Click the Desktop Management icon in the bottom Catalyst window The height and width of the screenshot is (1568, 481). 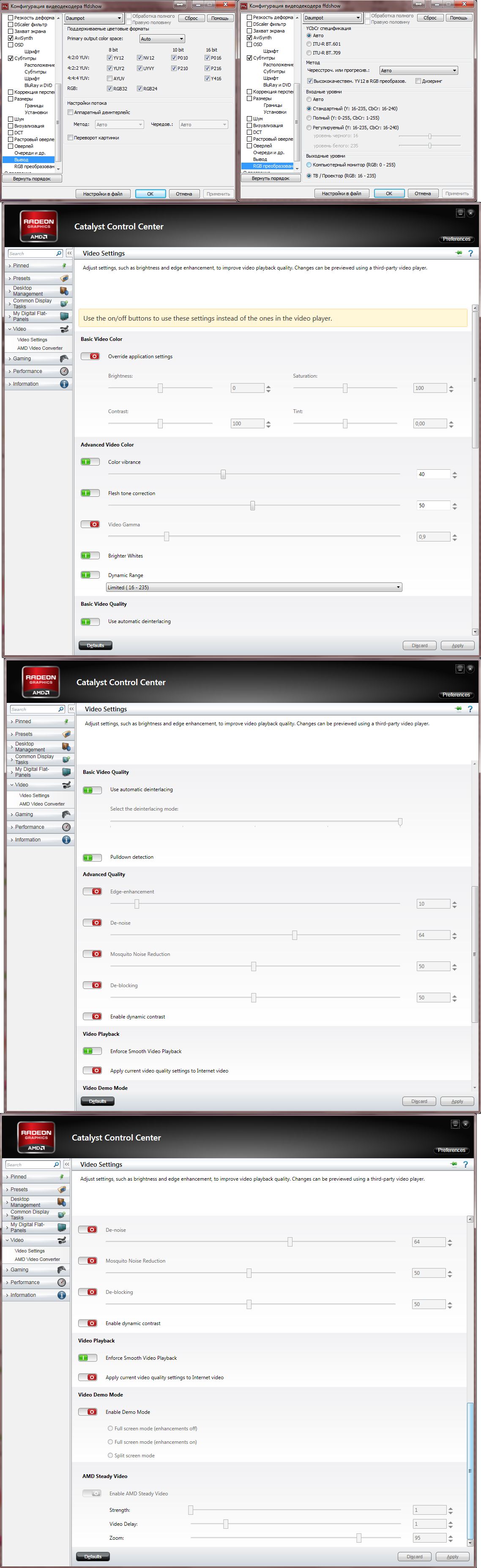61,1202
